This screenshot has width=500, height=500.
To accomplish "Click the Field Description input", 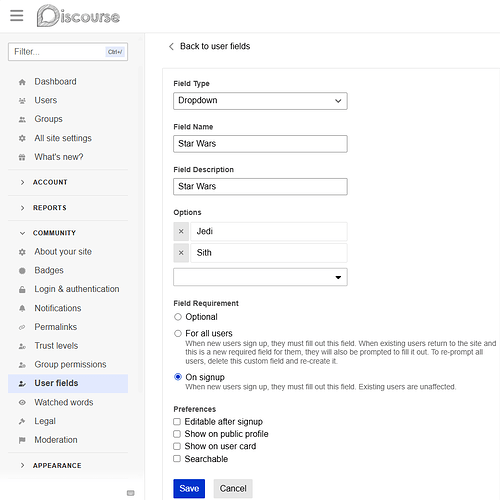I will coord(260,186).
